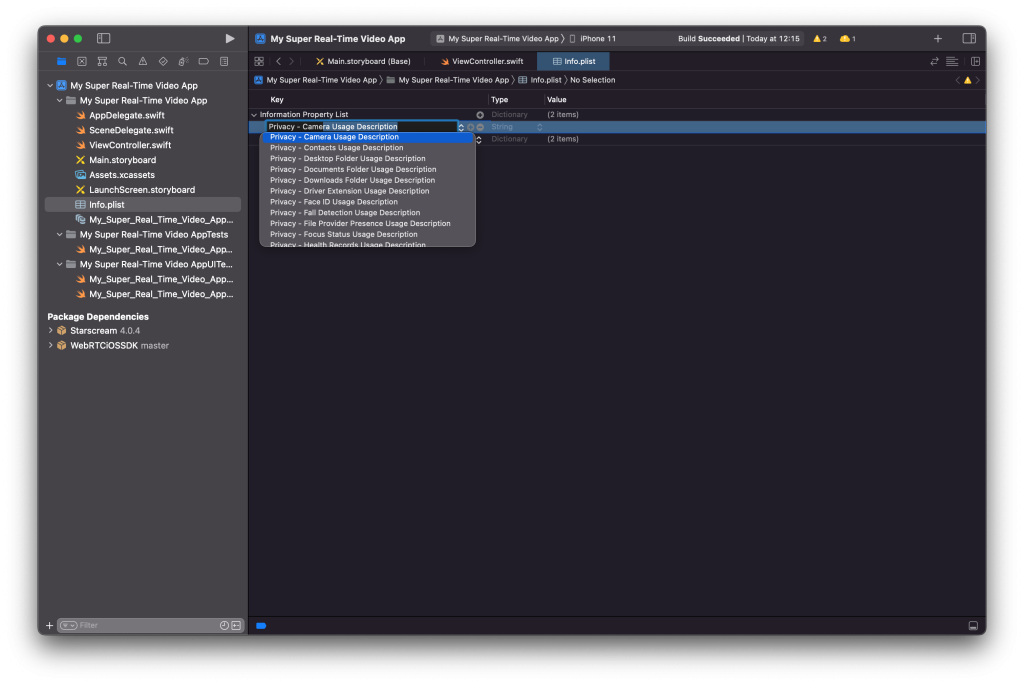Run the app with the play button
The image size is (1024, 685).
pyautogui.click(x=230, y=39)
